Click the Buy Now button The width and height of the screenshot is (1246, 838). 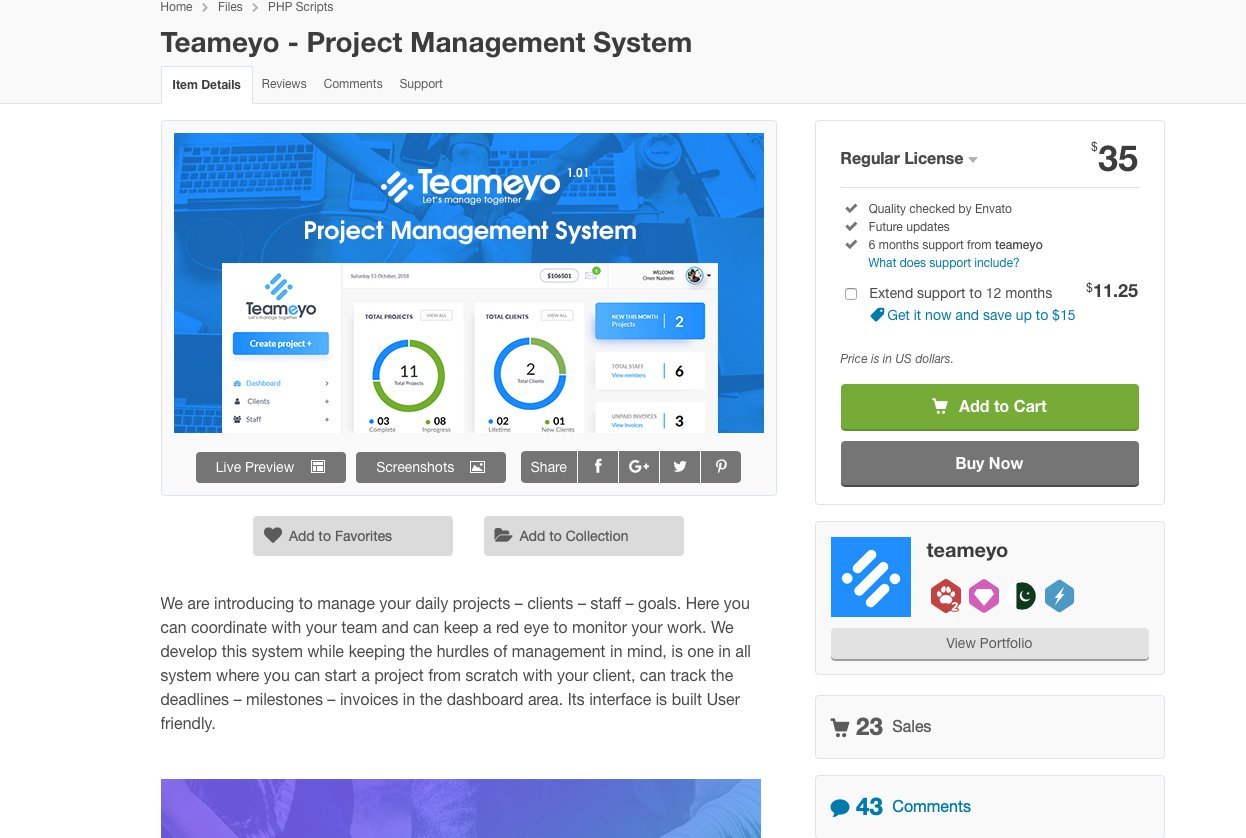point(990,464)
